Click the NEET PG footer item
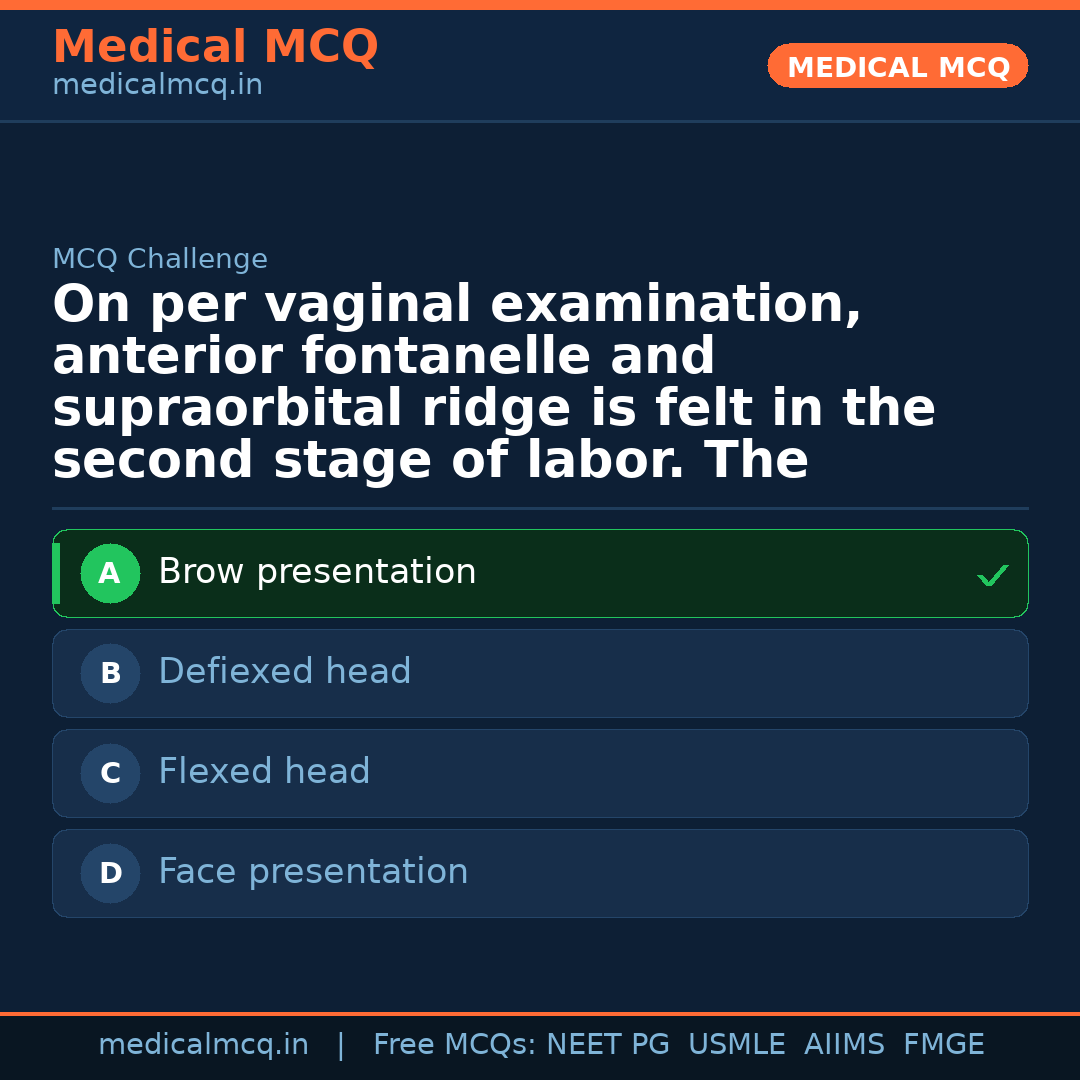Viewport: 1080px width, 1080px height. tap(607, 1044)
